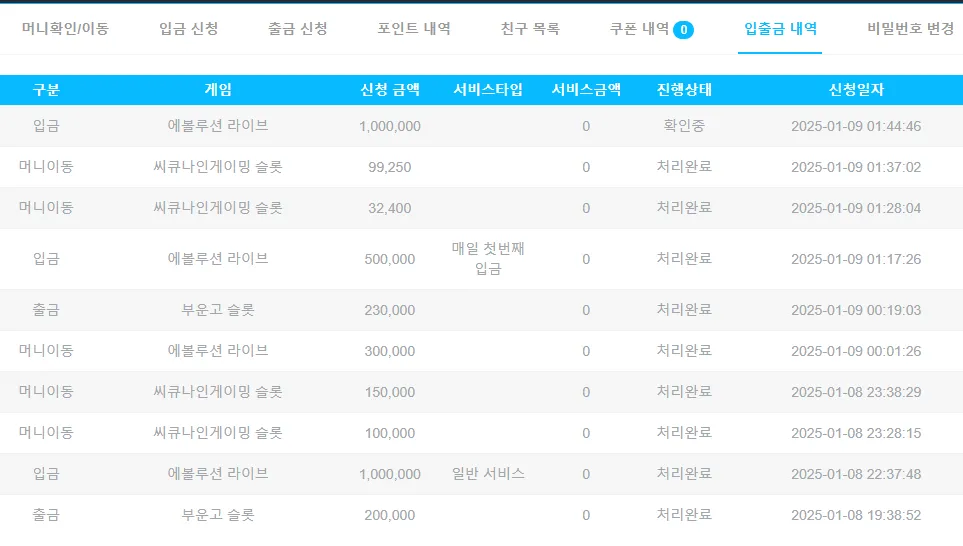963x546 pixels.
Task: Open the 친구 목록 tab
Action: 530,29
